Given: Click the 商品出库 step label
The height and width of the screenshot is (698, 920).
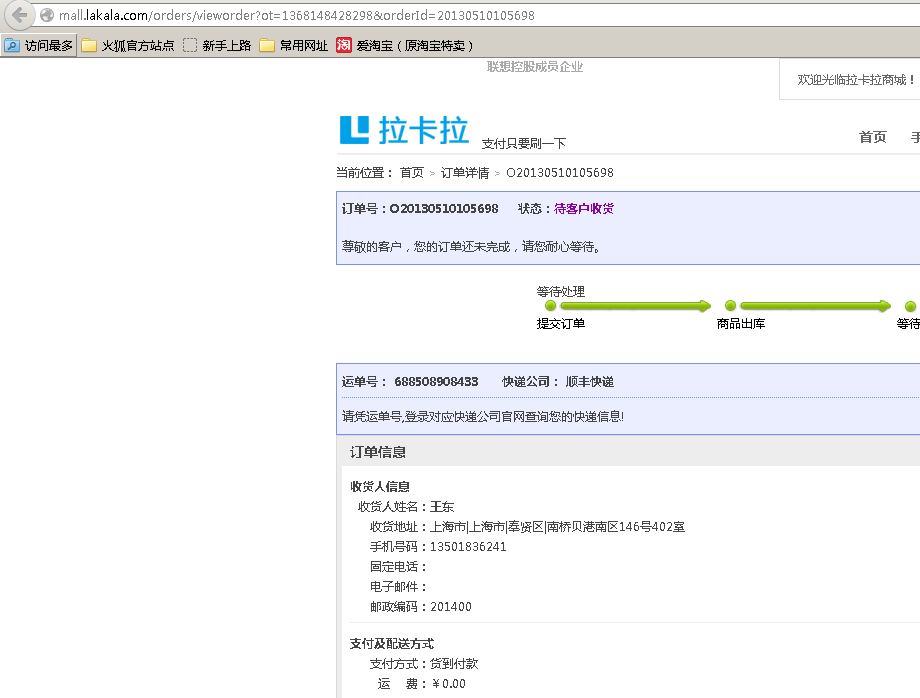Looking at the screenshot, I should pyautogui.click(x=740, y=323).
